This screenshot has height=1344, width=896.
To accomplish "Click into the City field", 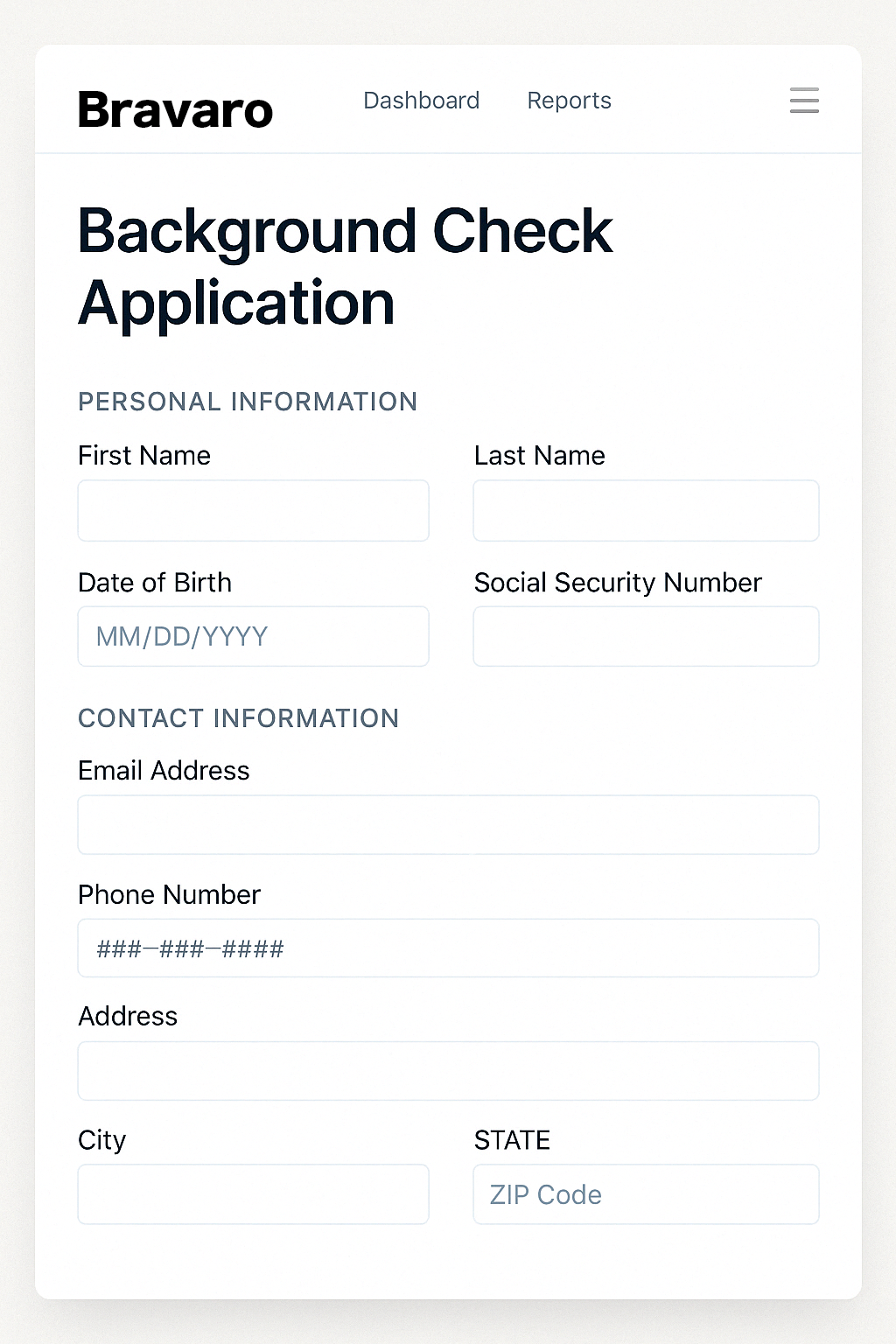I will point(254,1193).
